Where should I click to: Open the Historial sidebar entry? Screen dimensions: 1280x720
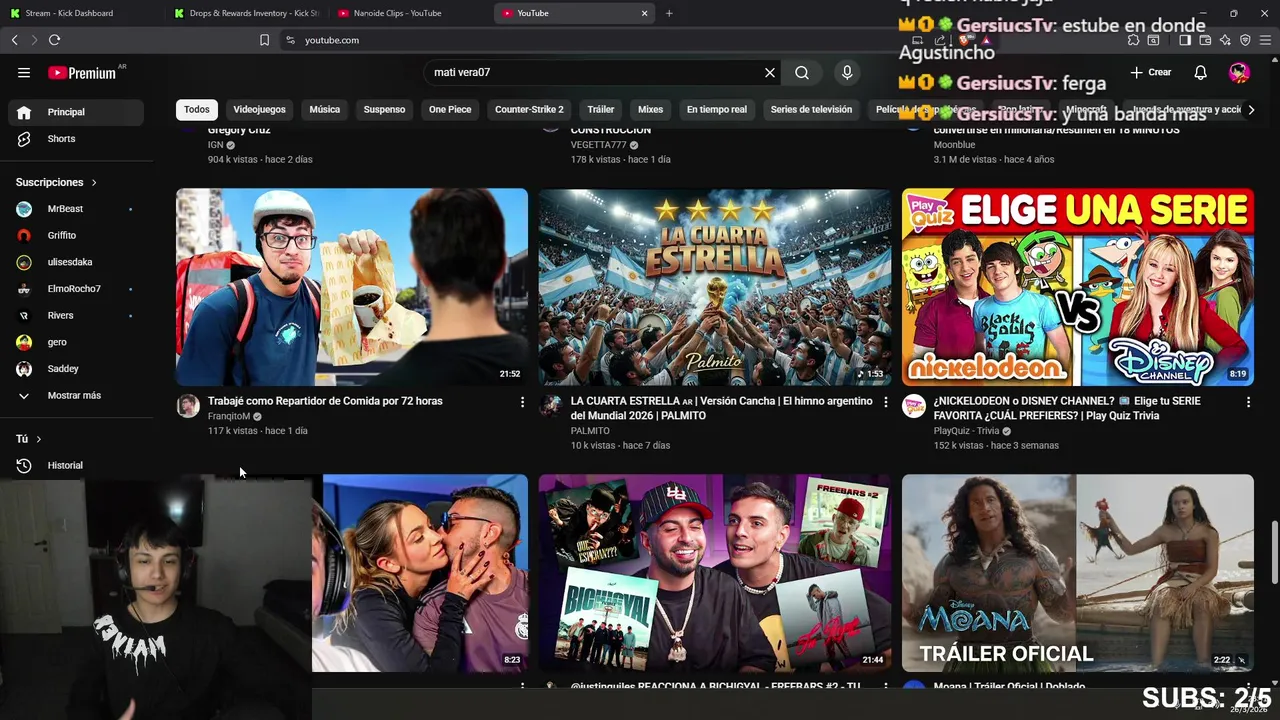78,465
